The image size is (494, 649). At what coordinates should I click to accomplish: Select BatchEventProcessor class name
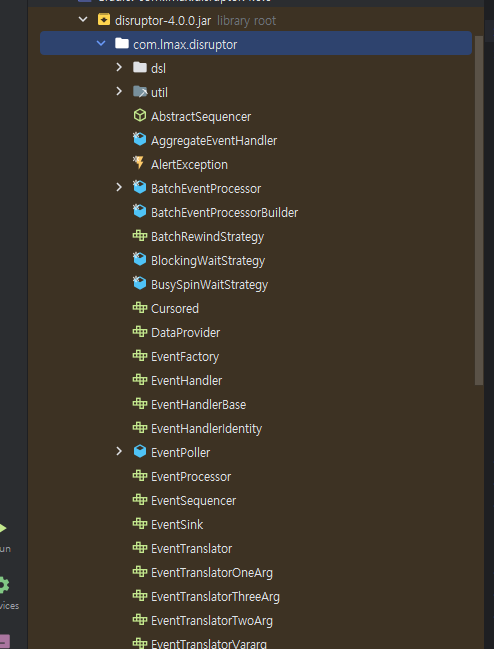[x=206, y=189]
